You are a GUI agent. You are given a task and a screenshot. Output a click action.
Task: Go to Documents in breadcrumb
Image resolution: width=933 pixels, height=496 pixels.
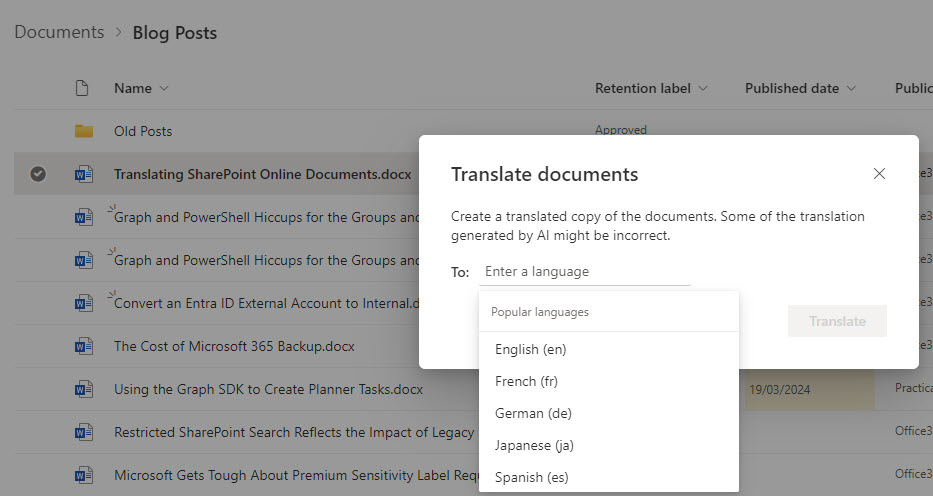pos(59,32)
